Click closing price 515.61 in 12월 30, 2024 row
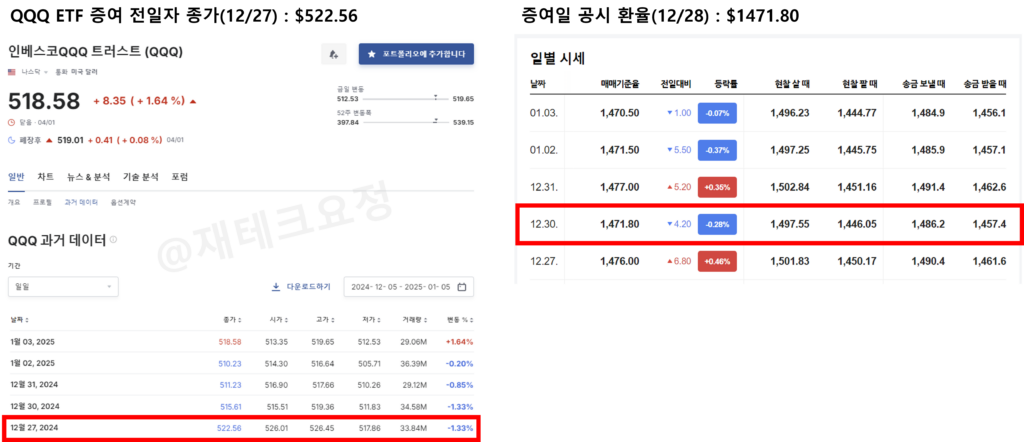Screen dimensions: 1024x442 pos(231,406)
